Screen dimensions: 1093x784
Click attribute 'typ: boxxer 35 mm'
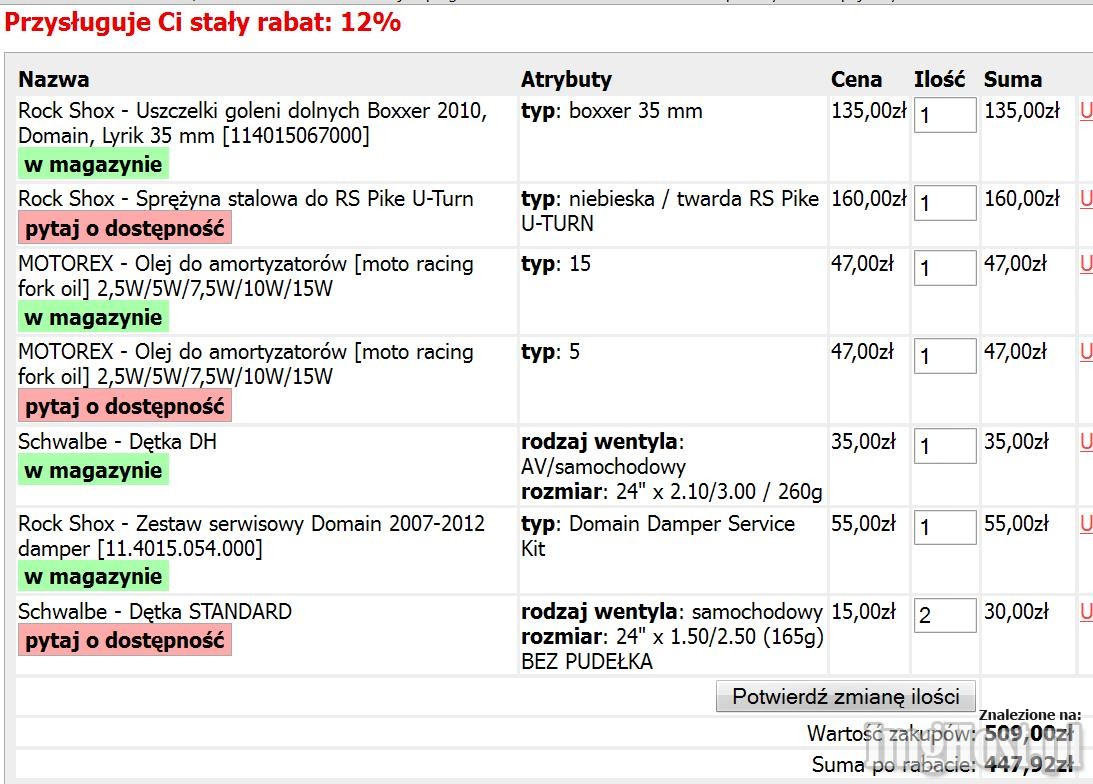tap(611, 111)
